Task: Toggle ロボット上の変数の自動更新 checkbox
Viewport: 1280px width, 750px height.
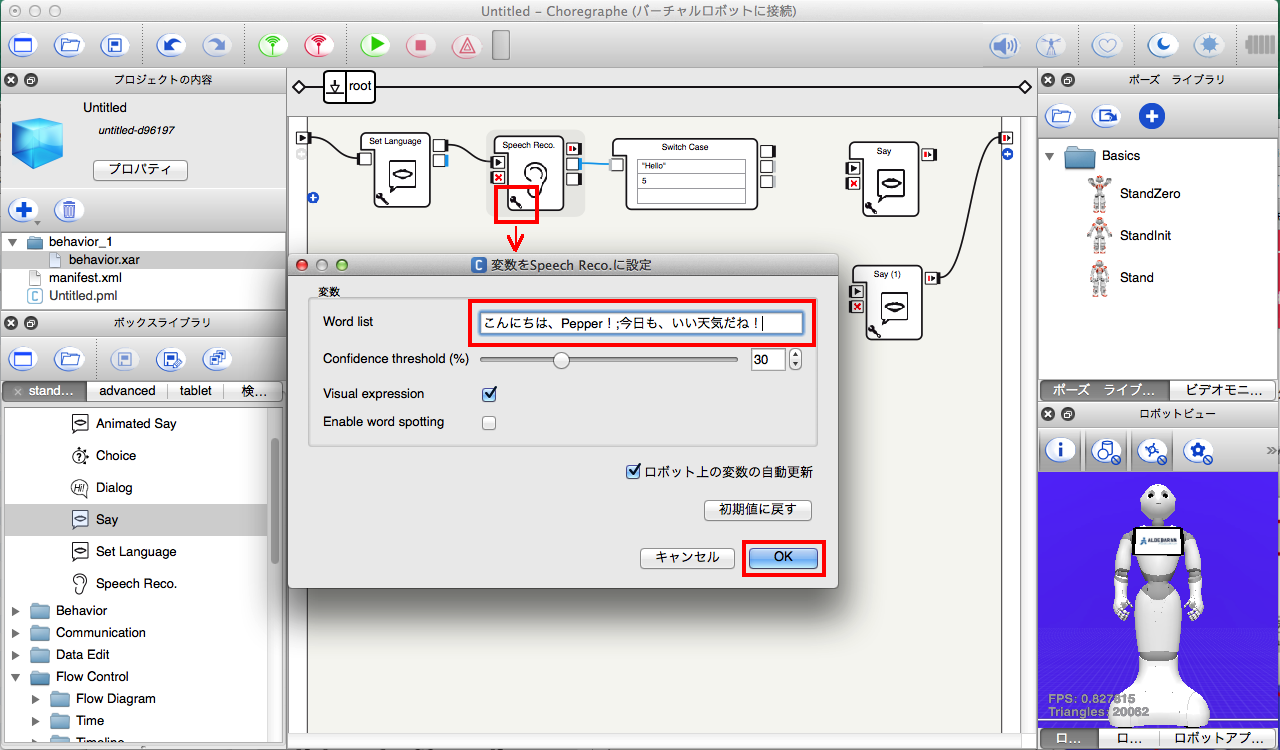Action: 633,471
